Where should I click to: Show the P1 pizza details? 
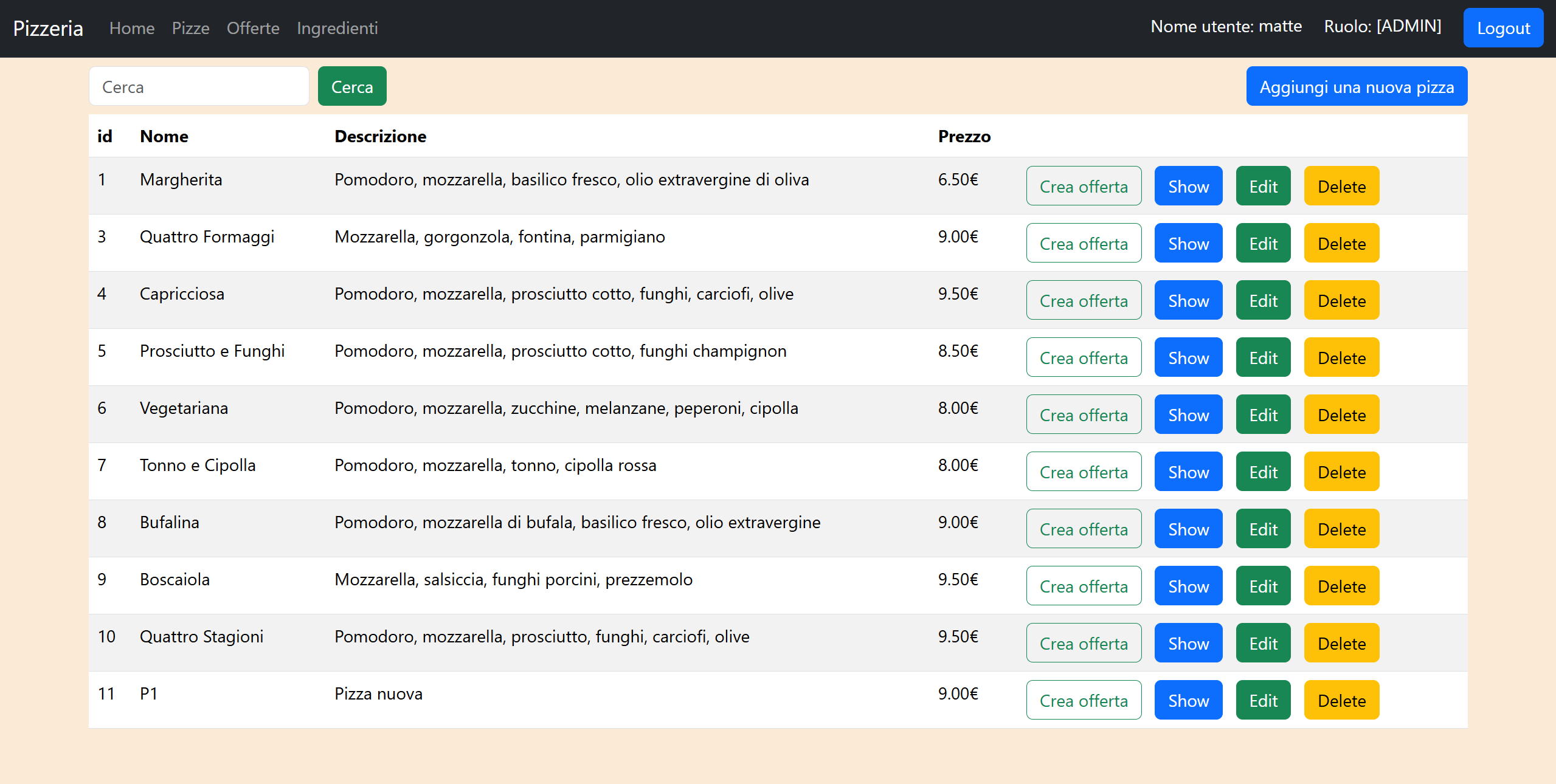pos(1188,701)
